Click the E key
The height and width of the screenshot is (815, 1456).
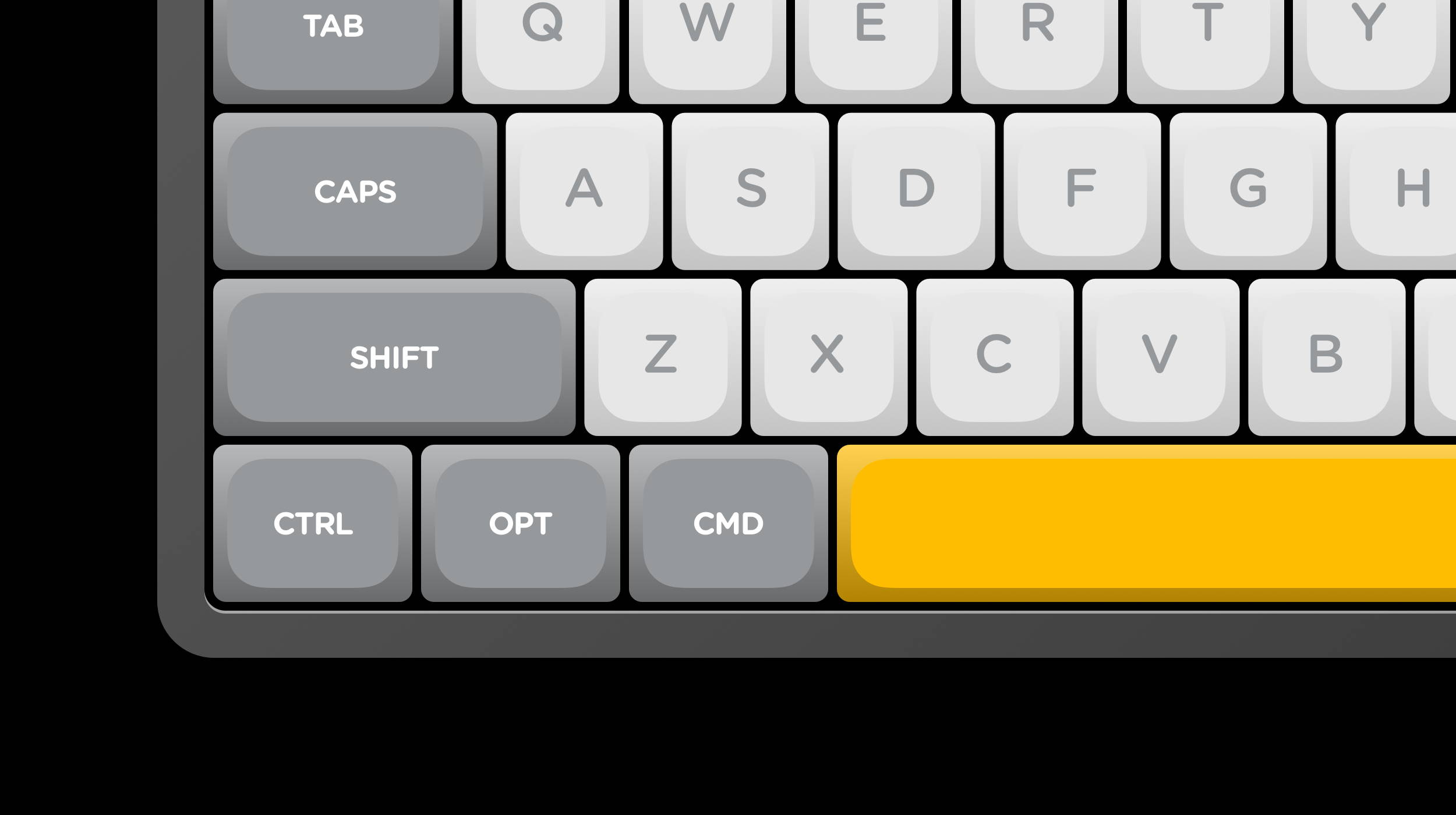[873, 52]
